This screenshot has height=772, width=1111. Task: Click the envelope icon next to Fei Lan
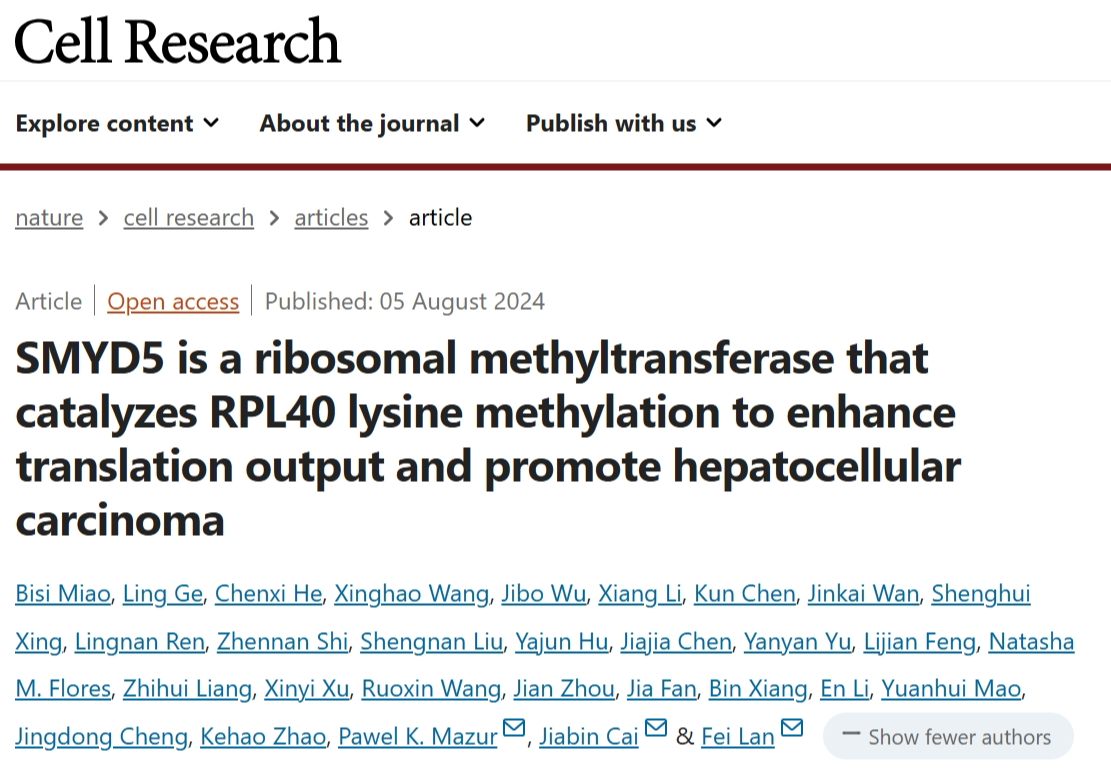click(x=791, y=727)
